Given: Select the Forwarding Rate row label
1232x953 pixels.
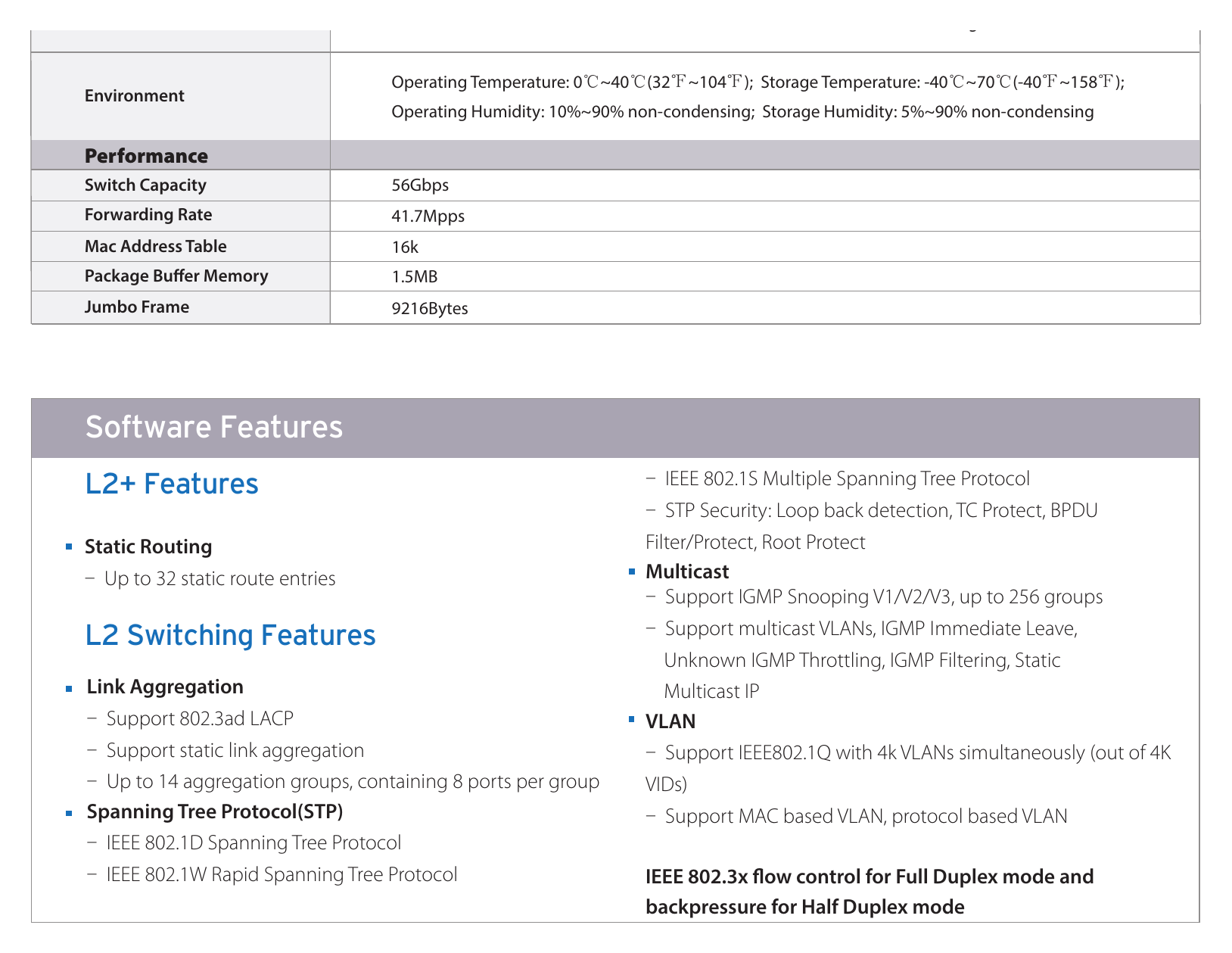Looking at the screenshot, I should click(x=148, y=215).
